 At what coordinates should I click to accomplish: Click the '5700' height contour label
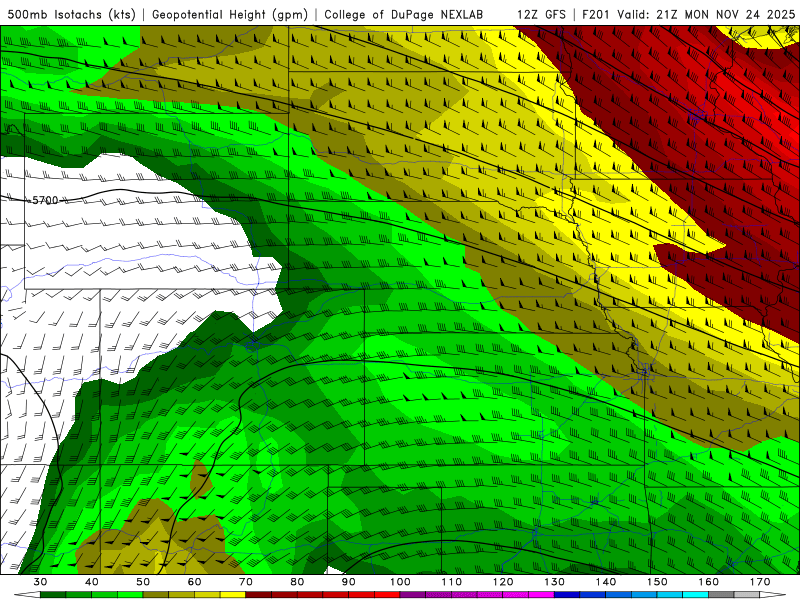(45, 201)
